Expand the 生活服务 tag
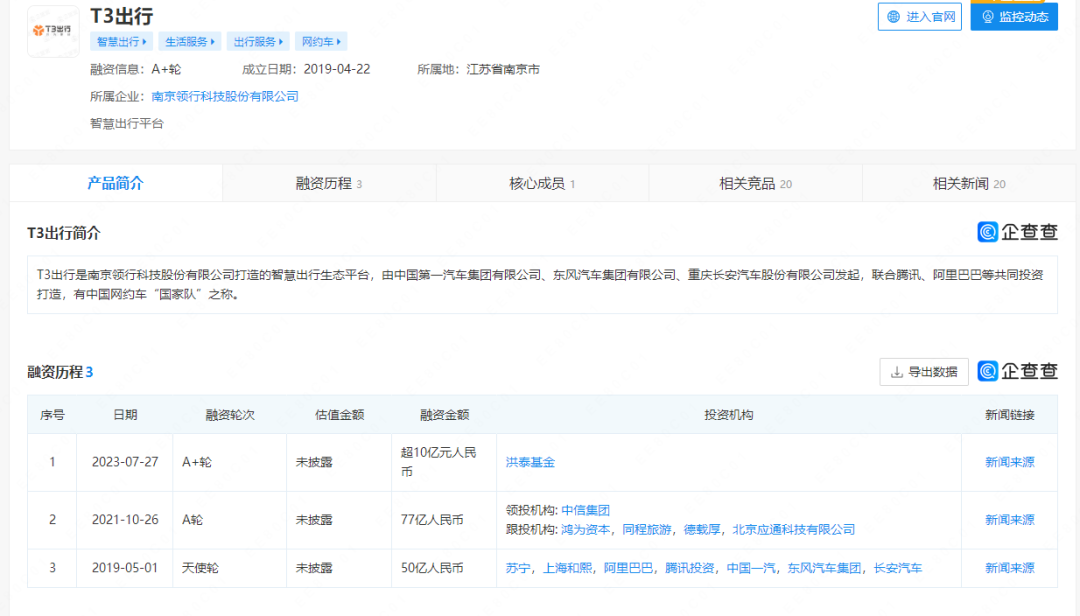The height and width of the screenshot is (616, 1080). pyautogui.click(x=189, y=41)
